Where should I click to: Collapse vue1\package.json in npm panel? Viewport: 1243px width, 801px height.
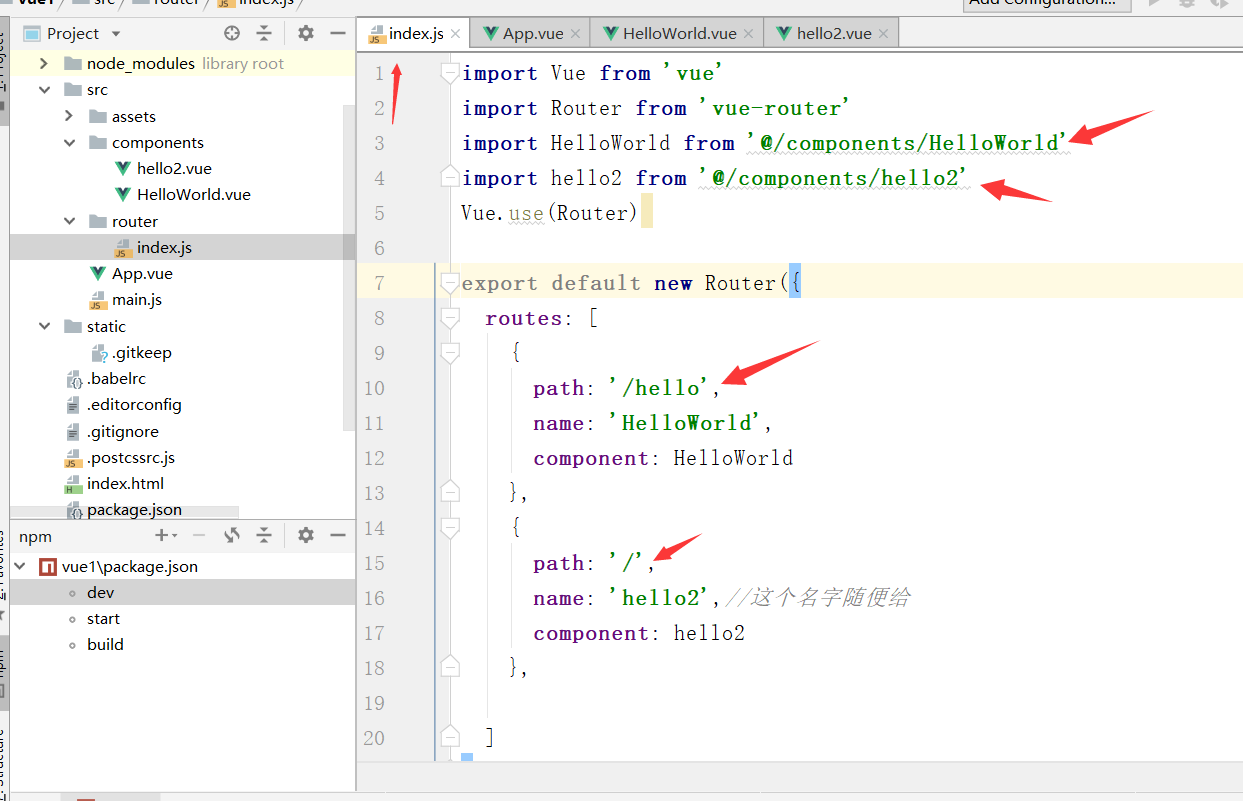pyautogui.click(x=20, y=566)
